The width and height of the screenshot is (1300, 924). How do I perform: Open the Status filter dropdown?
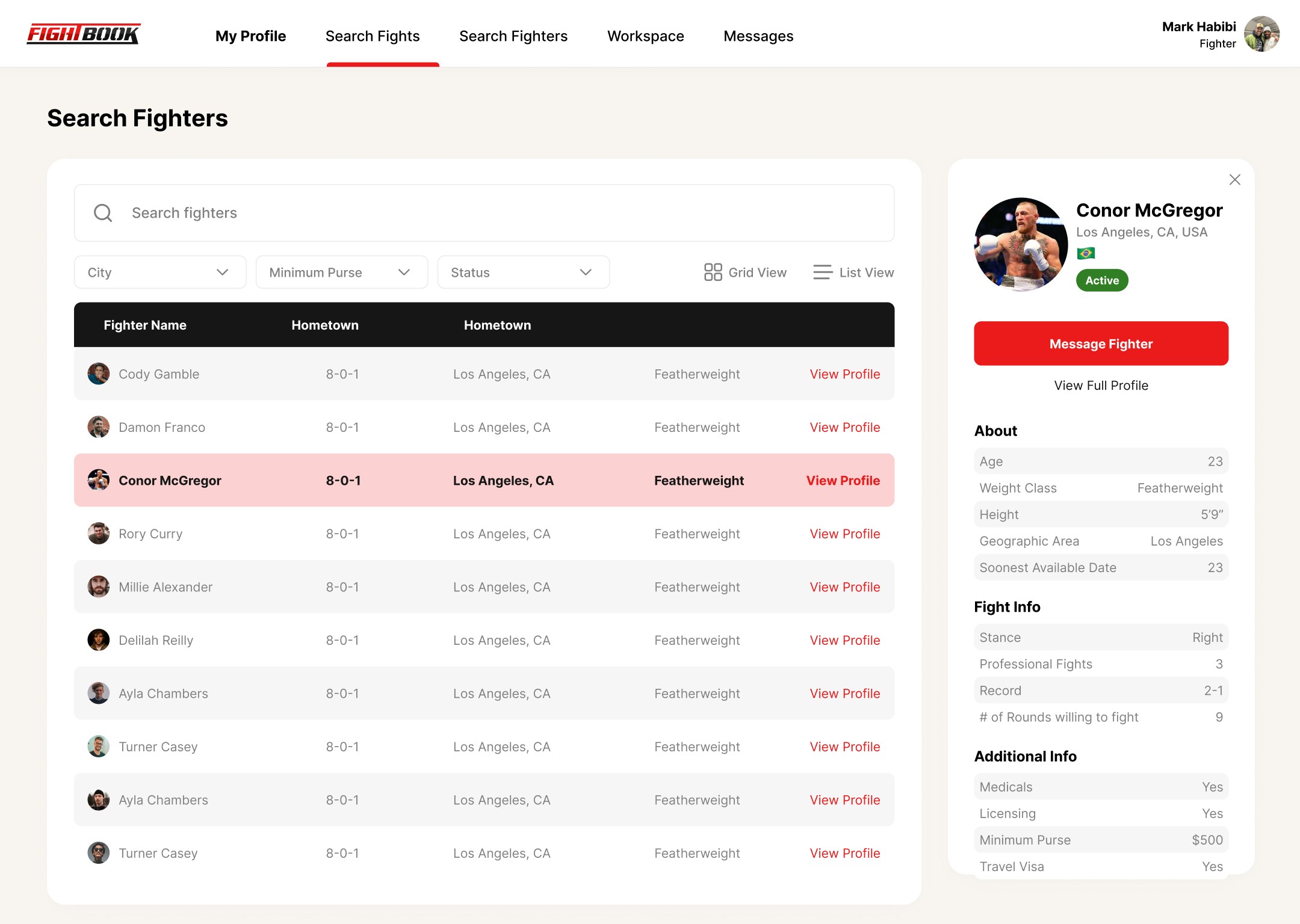point(524,273)
